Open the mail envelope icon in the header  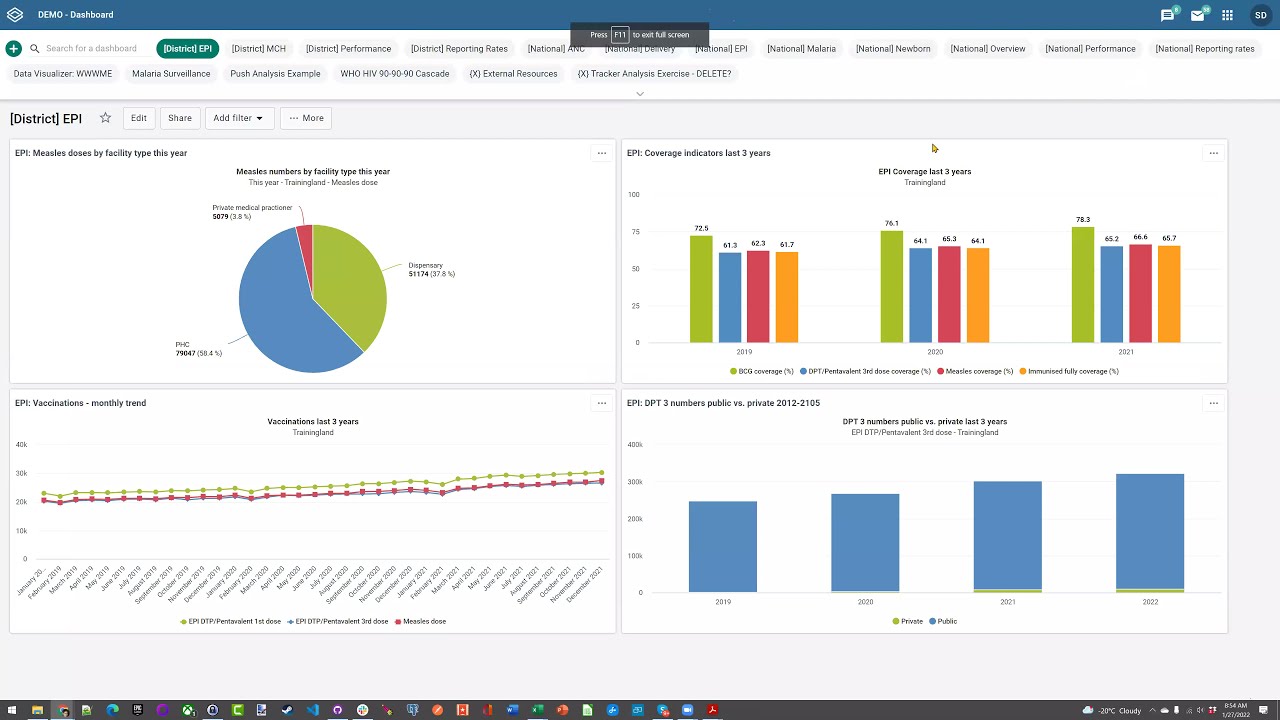(1197, 15)
